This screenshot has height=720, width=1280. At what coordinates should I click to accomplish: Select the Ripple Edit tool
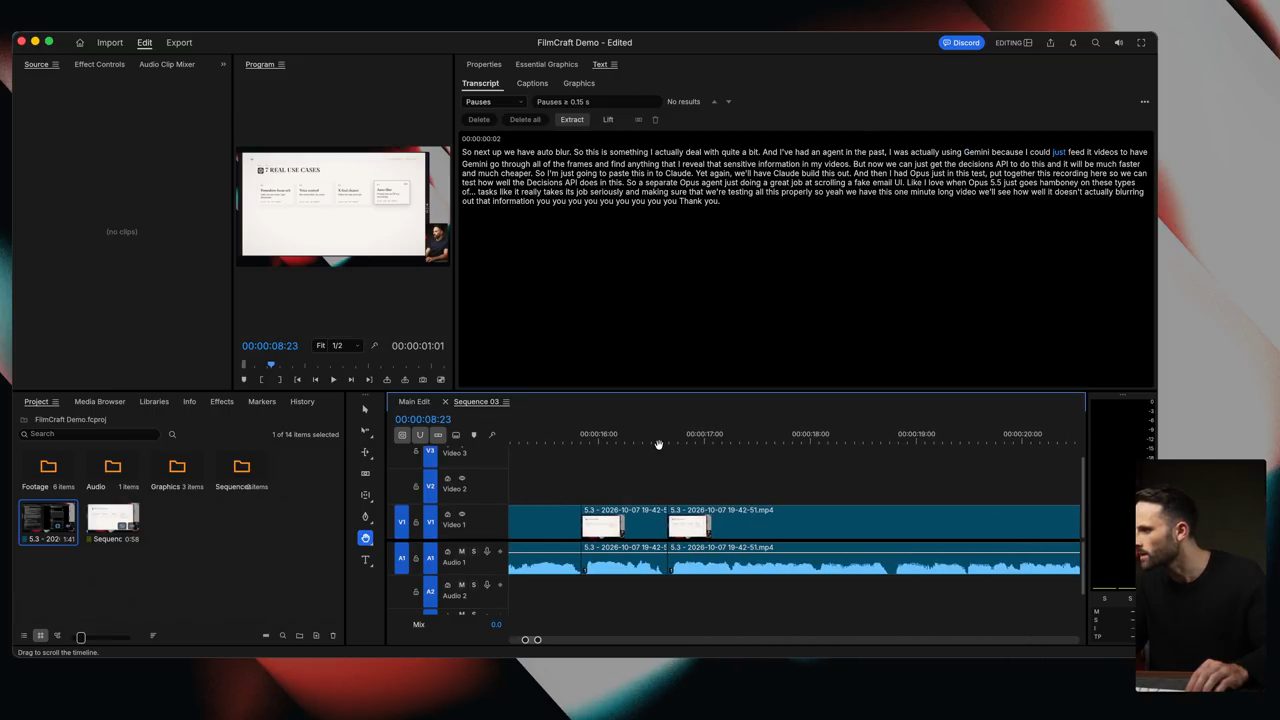pos(365,452)
